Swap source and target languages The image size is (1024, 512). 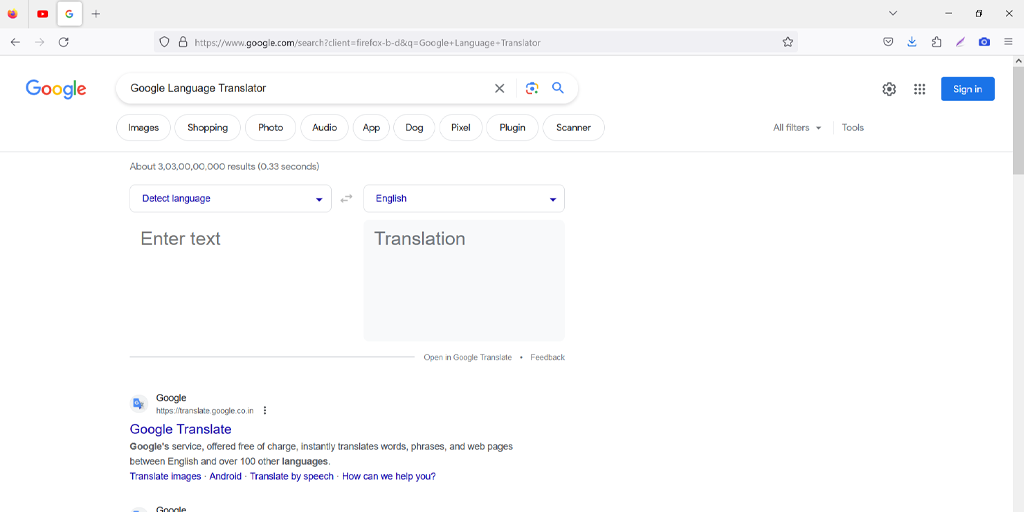click(x=347, y=199)
